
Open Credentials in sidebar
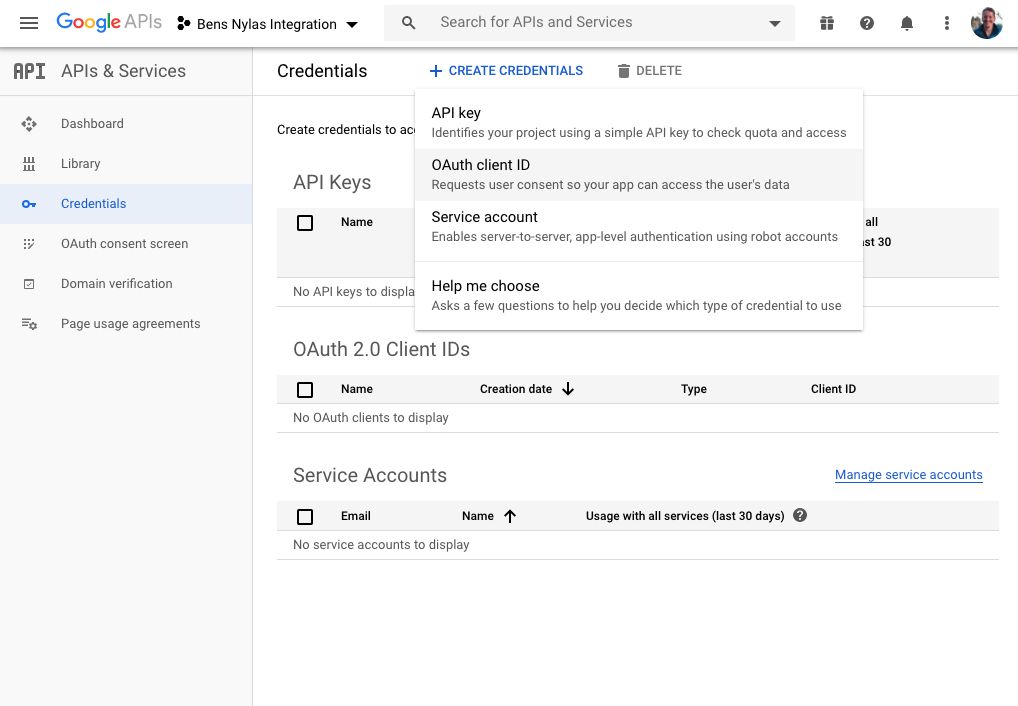tap(126, 204)
